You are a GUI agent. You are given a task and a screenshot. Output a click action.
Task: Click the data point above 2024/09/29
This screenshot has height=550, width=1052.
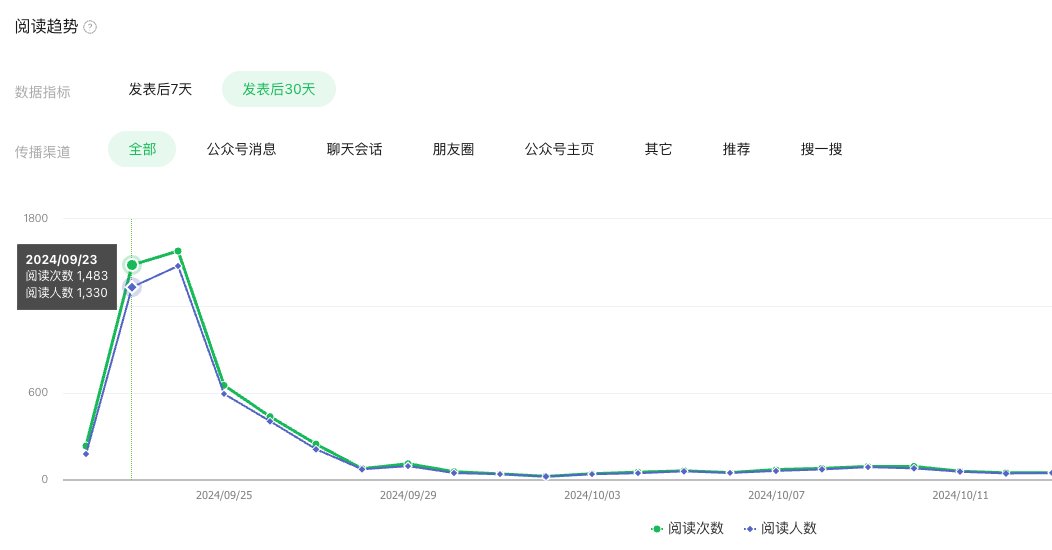(x=408, y=463)
